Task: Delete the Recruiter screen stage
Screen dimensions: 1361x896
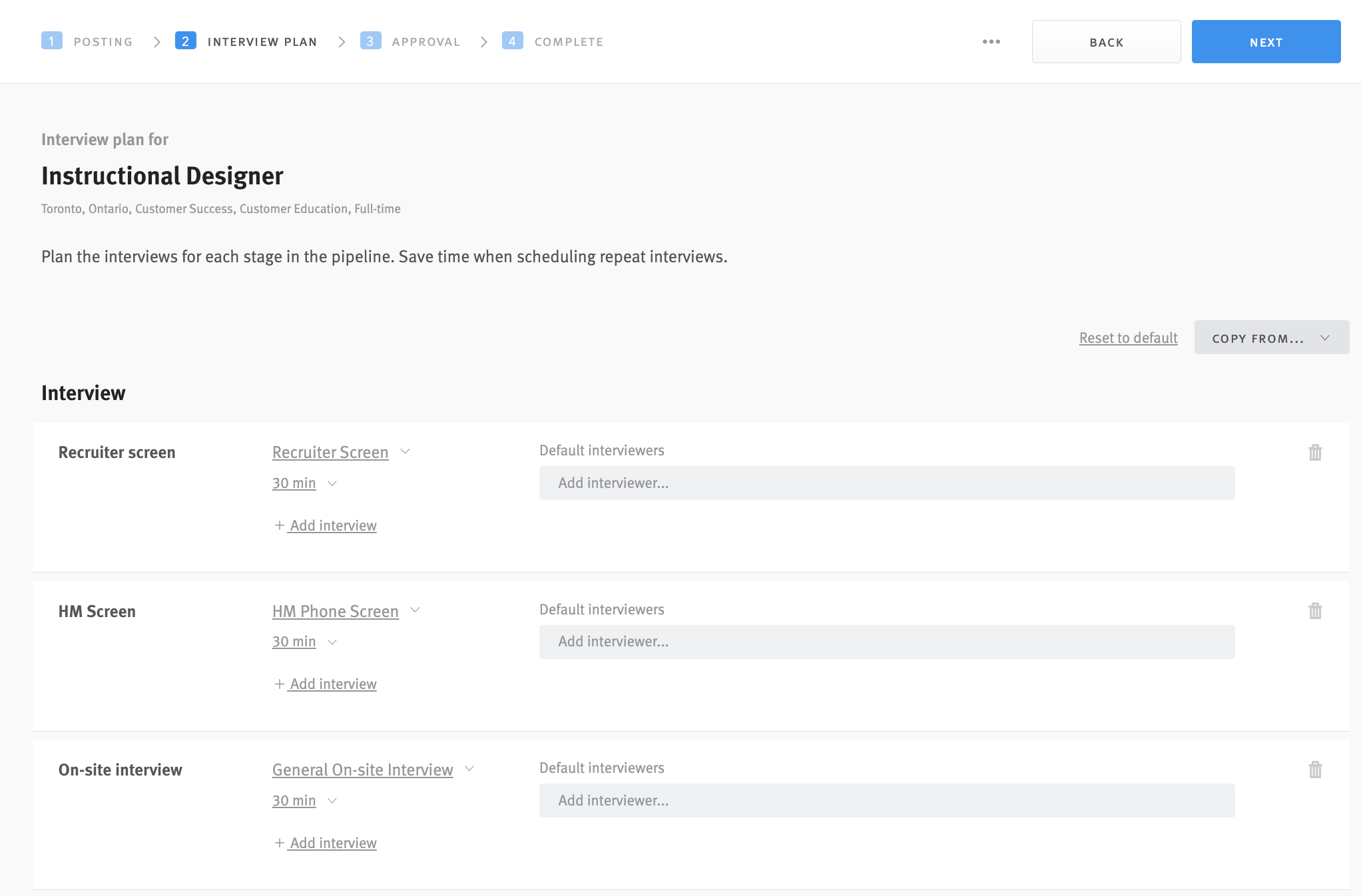Action: coord(1315,452)
